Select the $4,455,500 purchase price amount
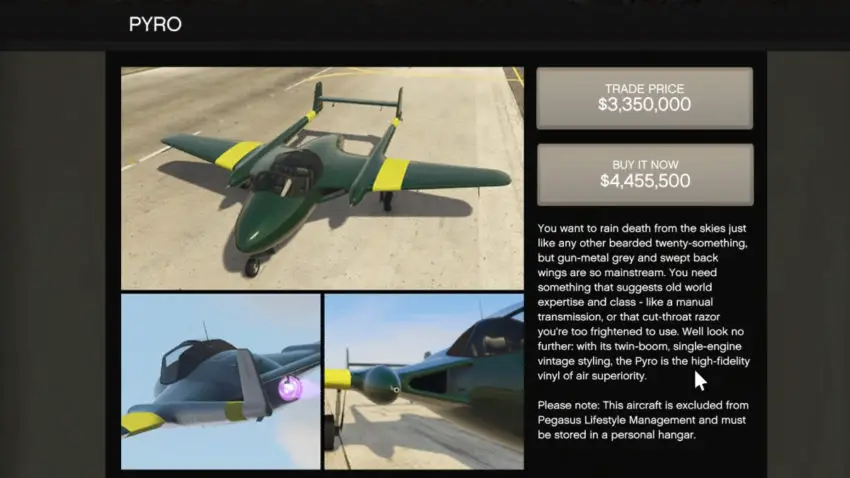850x478 pixels. (x=645, y=181)
